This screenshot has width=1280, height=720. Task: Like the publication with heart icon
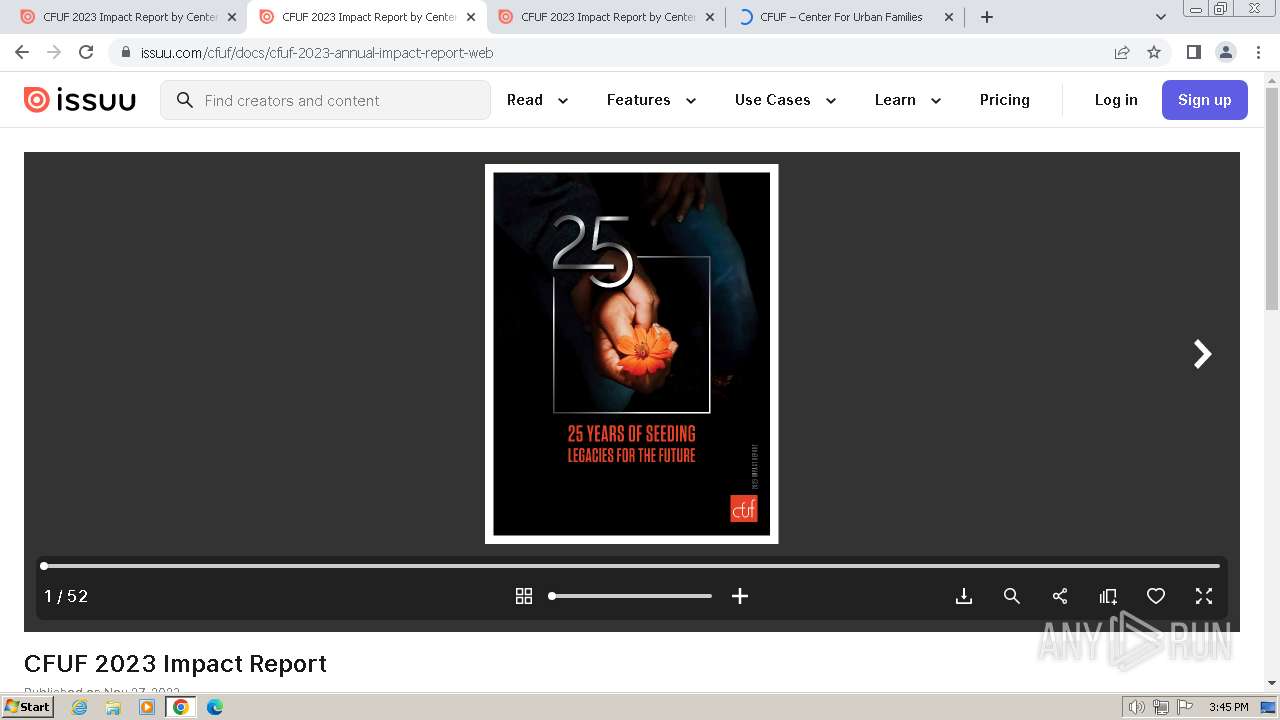point(1156,596)
